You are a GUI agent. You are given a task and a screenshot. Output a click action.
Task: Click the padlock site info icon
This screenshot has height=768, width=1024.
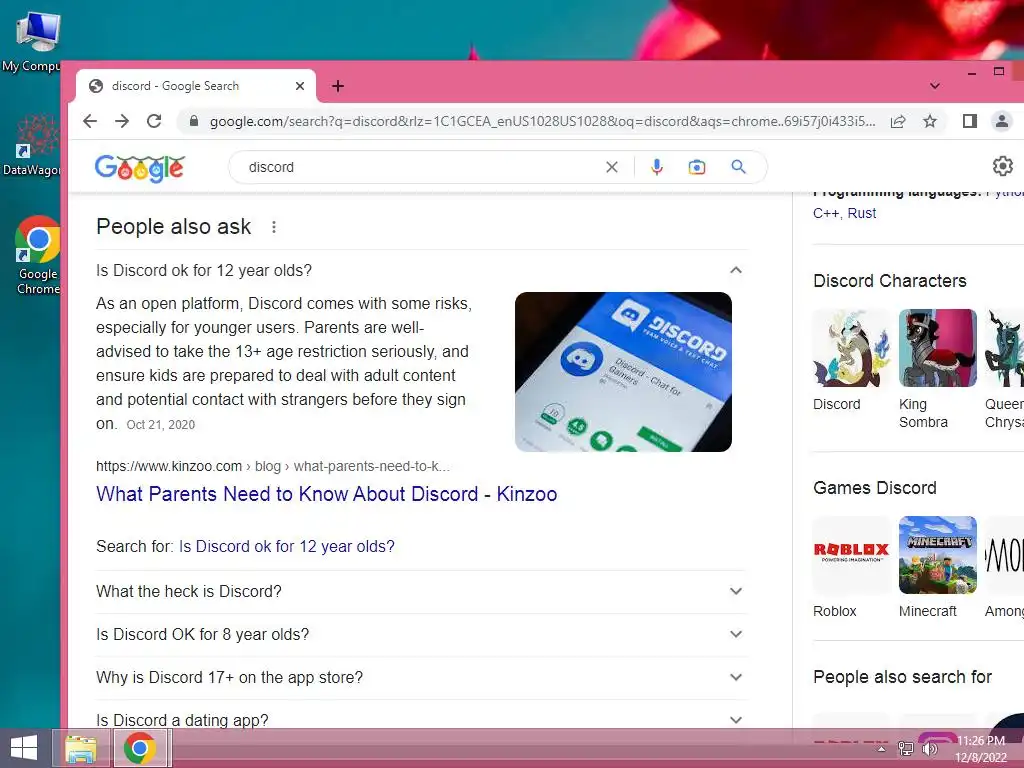click(193, 121)
